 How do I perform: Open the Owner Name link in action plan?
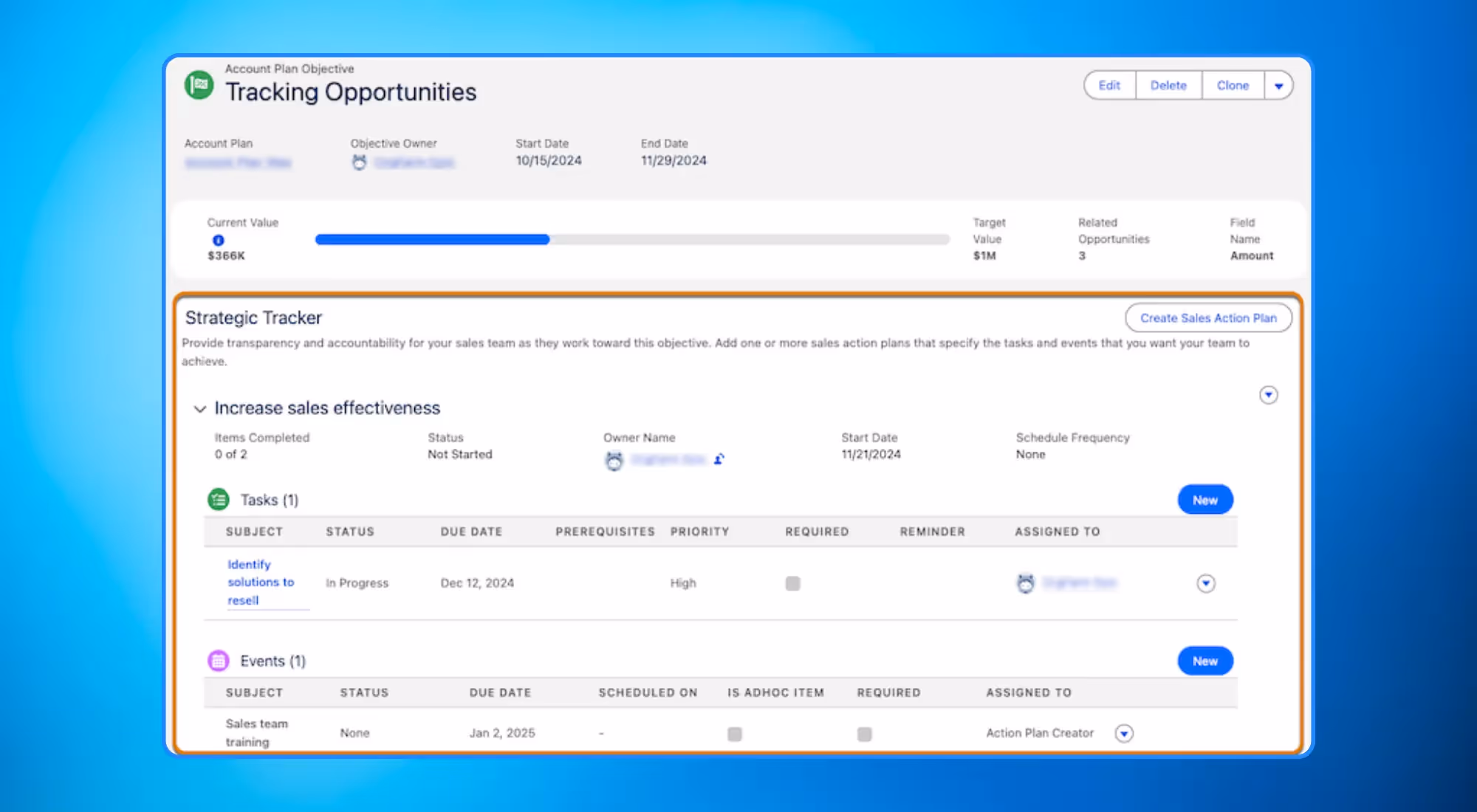(669, 459)
